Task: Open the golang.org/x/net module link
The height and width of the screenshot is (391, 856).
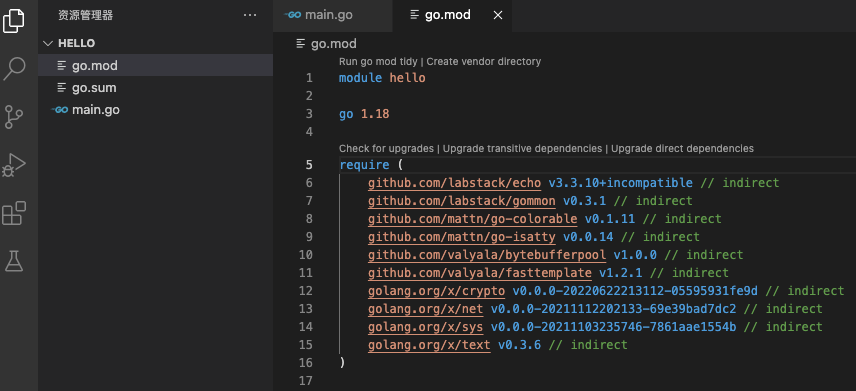Action: click(x=425, y=309)
